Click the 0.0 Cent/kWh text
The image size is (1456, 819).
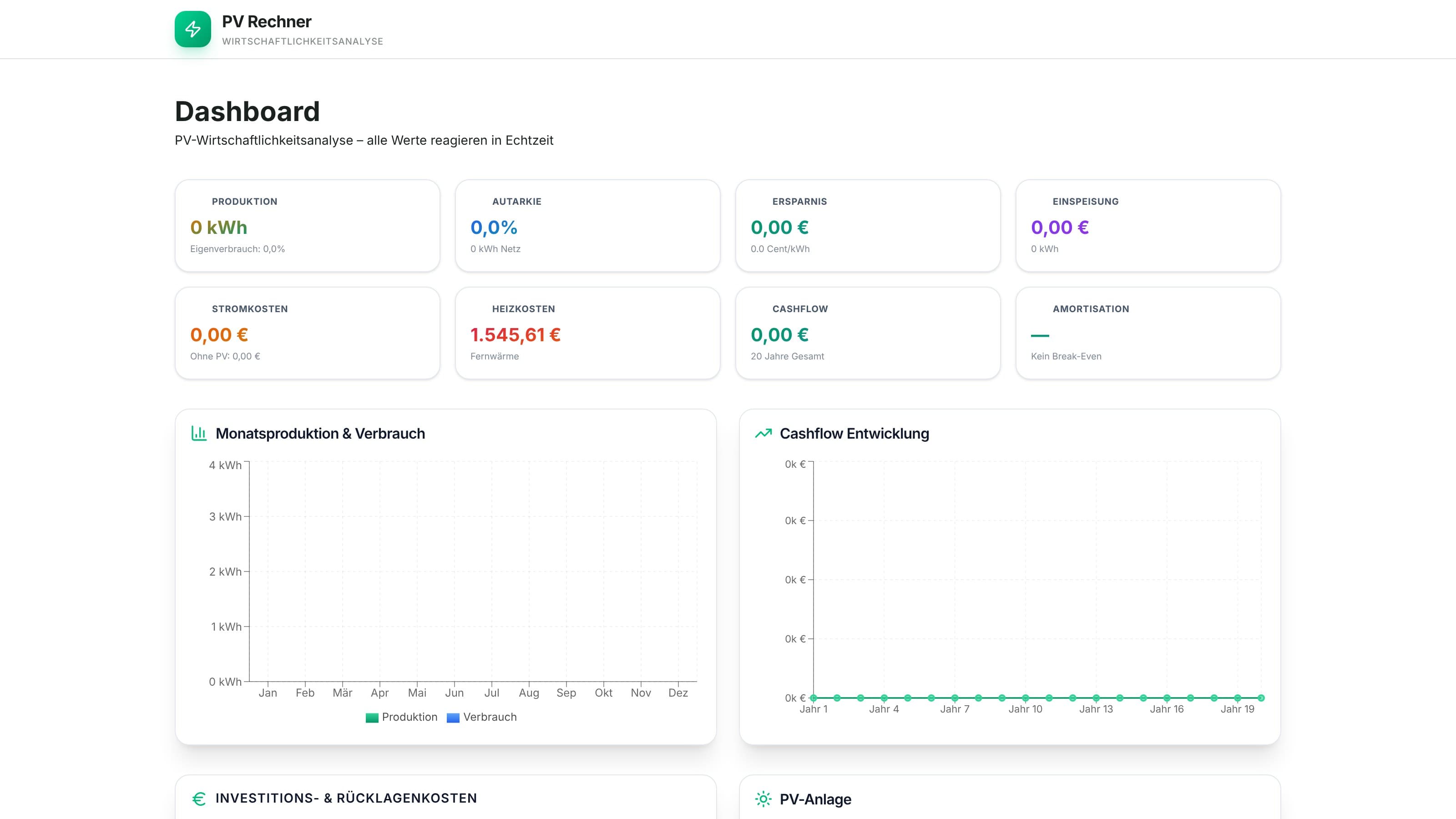[x=780, y=249]
